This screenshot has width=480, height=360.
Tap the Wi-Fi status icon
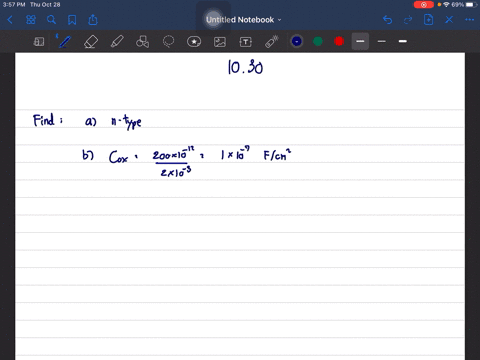coord(446,5)
